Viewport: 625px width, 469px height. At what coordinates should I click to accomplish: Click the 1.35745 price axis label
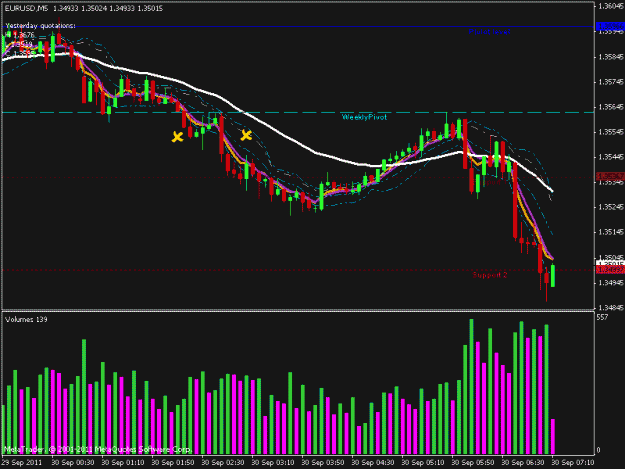tap(611, 82)
